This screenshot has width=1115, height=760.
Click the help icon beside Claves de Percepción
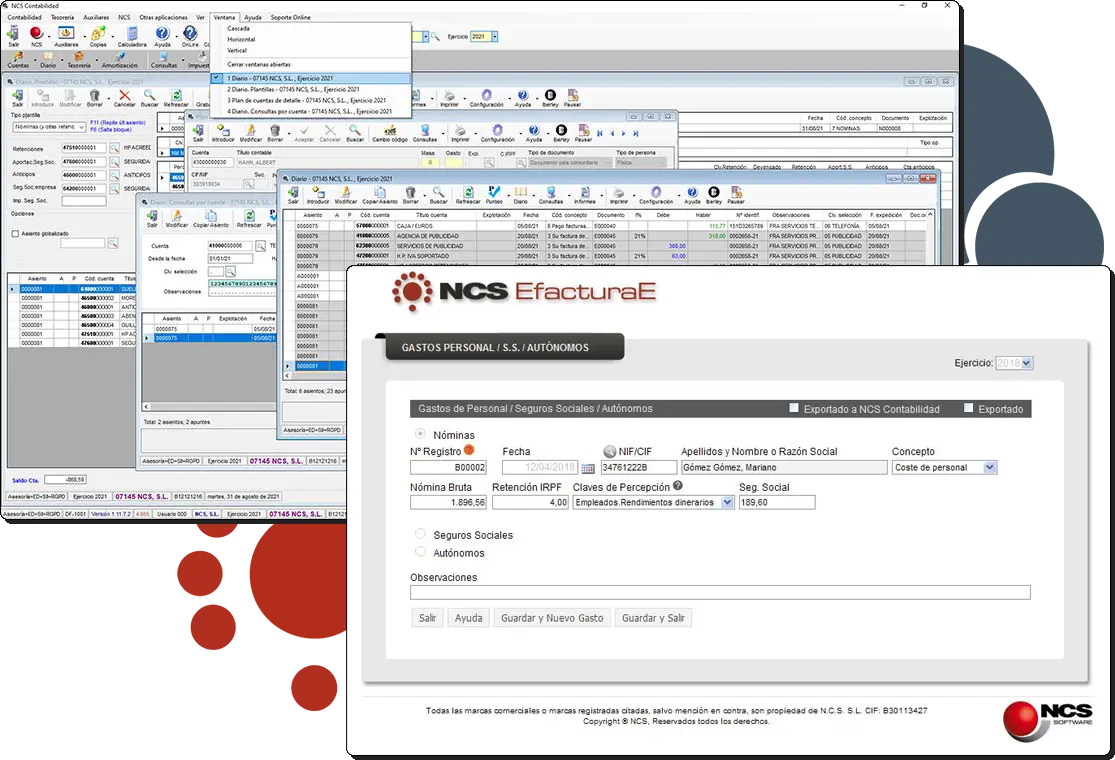(678, 486)
